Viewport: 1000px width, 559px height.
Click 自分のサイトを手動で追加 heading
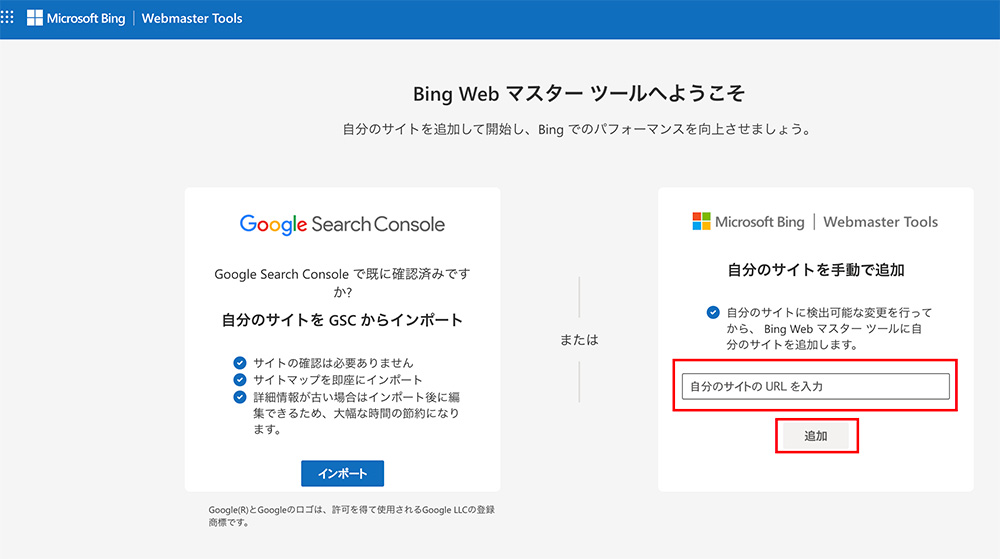(816, 270)
